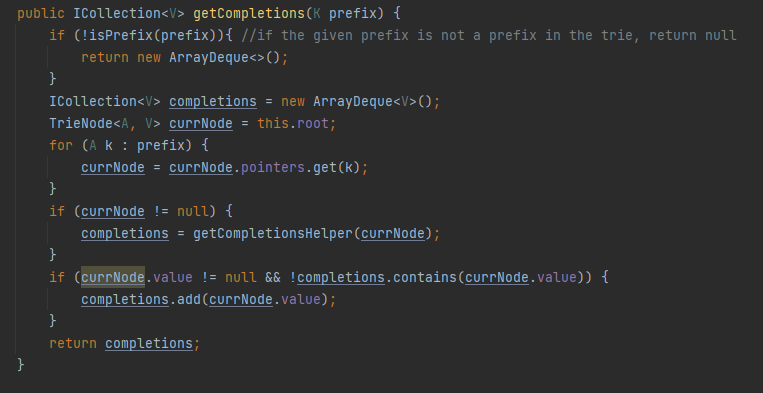
Task: Click completions in the final return statement
Action: pyautogui.click(x=149, y=343)
